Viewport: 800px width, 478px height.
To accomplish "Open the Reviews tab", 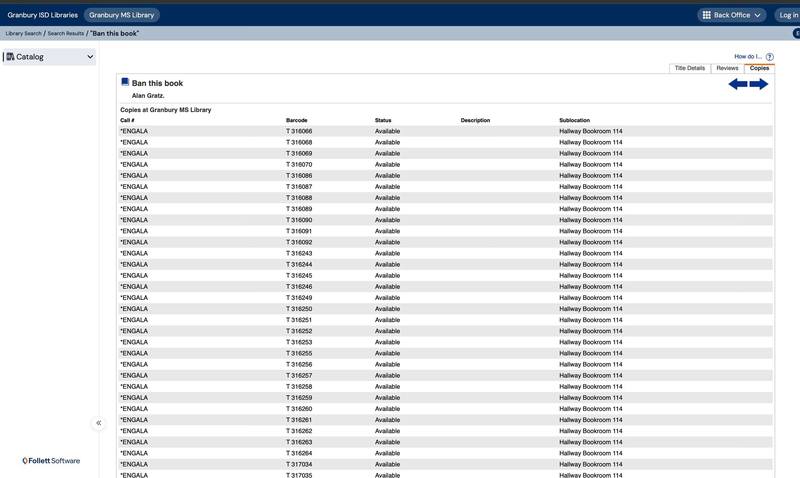I will pyautogui.click(x=727, y=68).
